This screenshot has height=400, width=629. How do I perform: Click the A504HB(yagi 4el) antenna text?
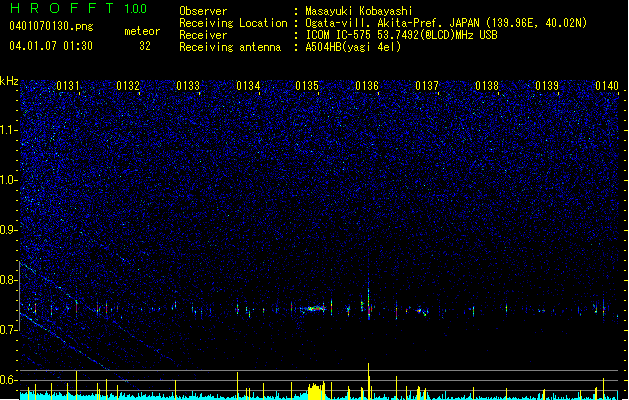pos(353,47)
